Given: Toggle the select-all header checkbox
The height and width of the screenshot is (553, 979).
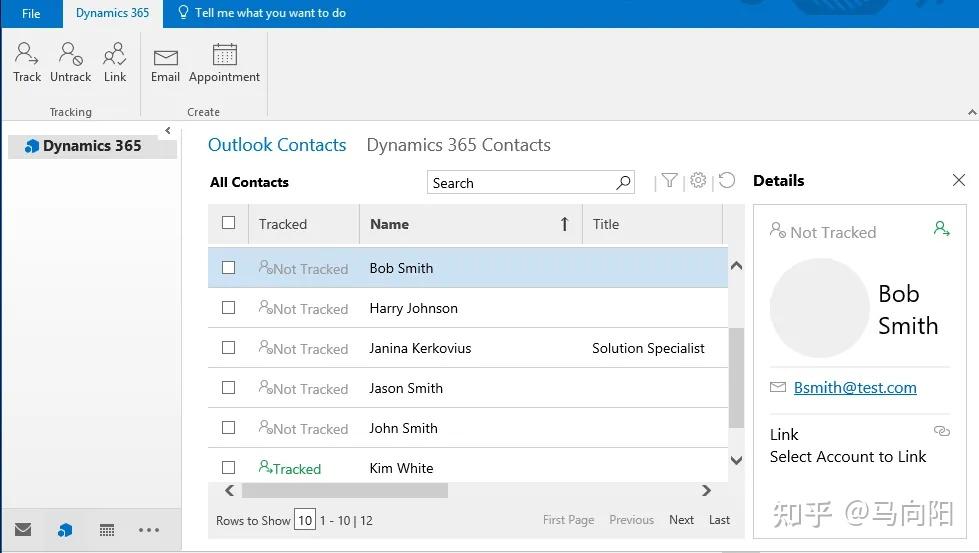Looking at the screenshot, I should coord(228,223).
